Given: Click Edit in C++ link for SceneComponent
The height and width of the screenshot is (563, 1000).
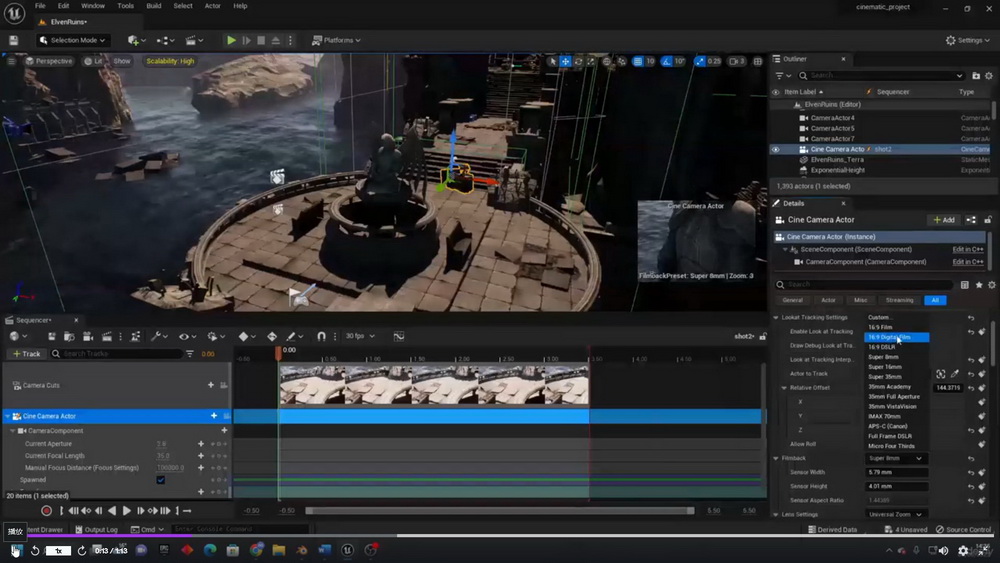Looking at the screenshot, I should (x=967, y=249).
